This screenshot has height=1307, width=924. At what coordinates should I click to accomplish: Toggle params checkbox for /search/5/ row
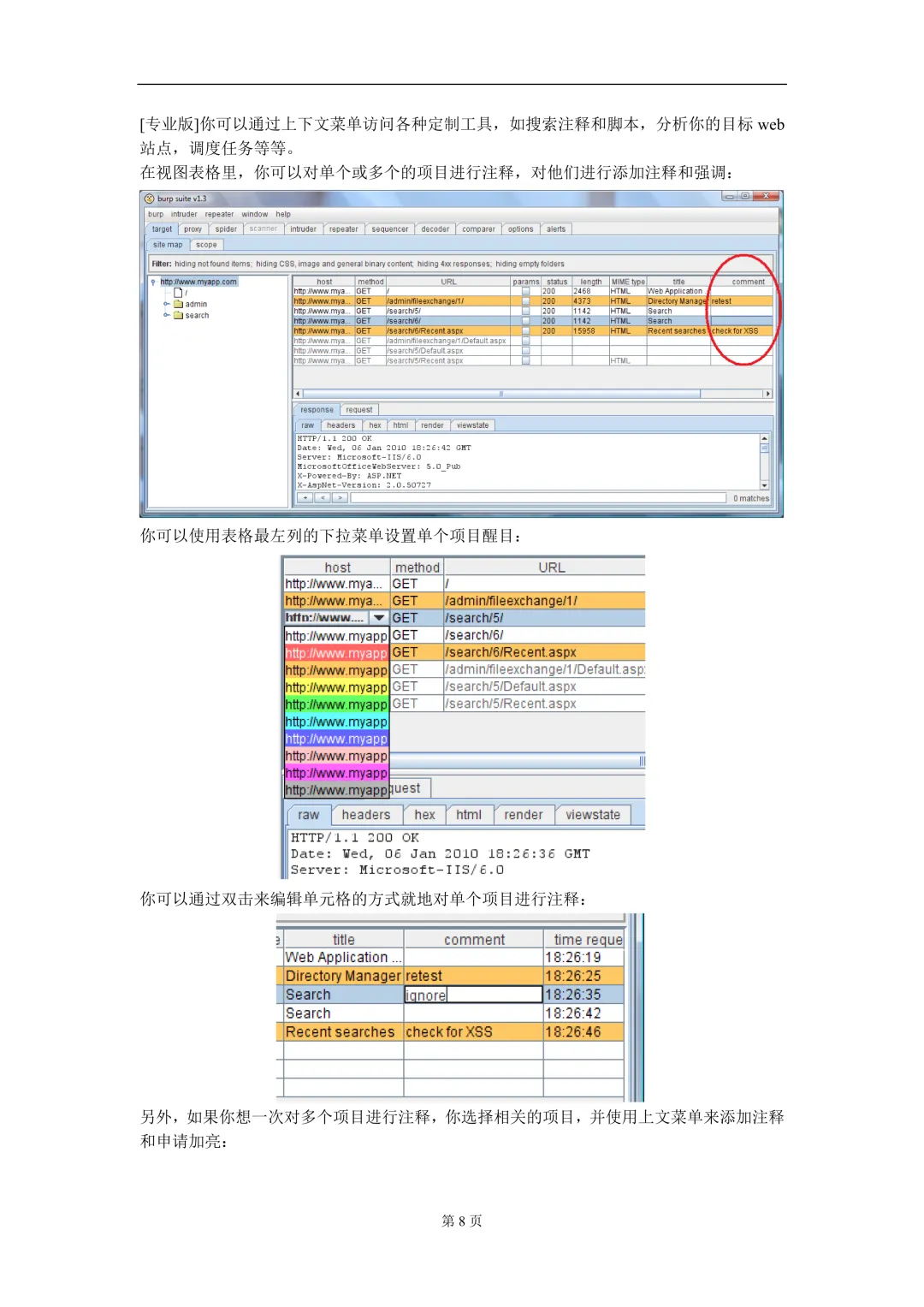click(525, 311)
